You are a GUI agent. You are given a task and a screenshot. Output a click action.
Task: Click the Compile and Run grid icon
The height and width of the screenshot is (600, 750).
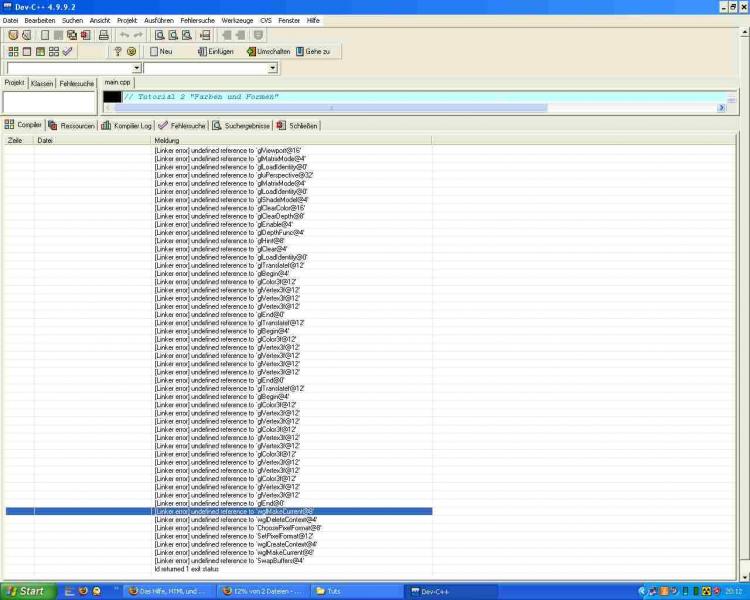(x=41, y=51)
